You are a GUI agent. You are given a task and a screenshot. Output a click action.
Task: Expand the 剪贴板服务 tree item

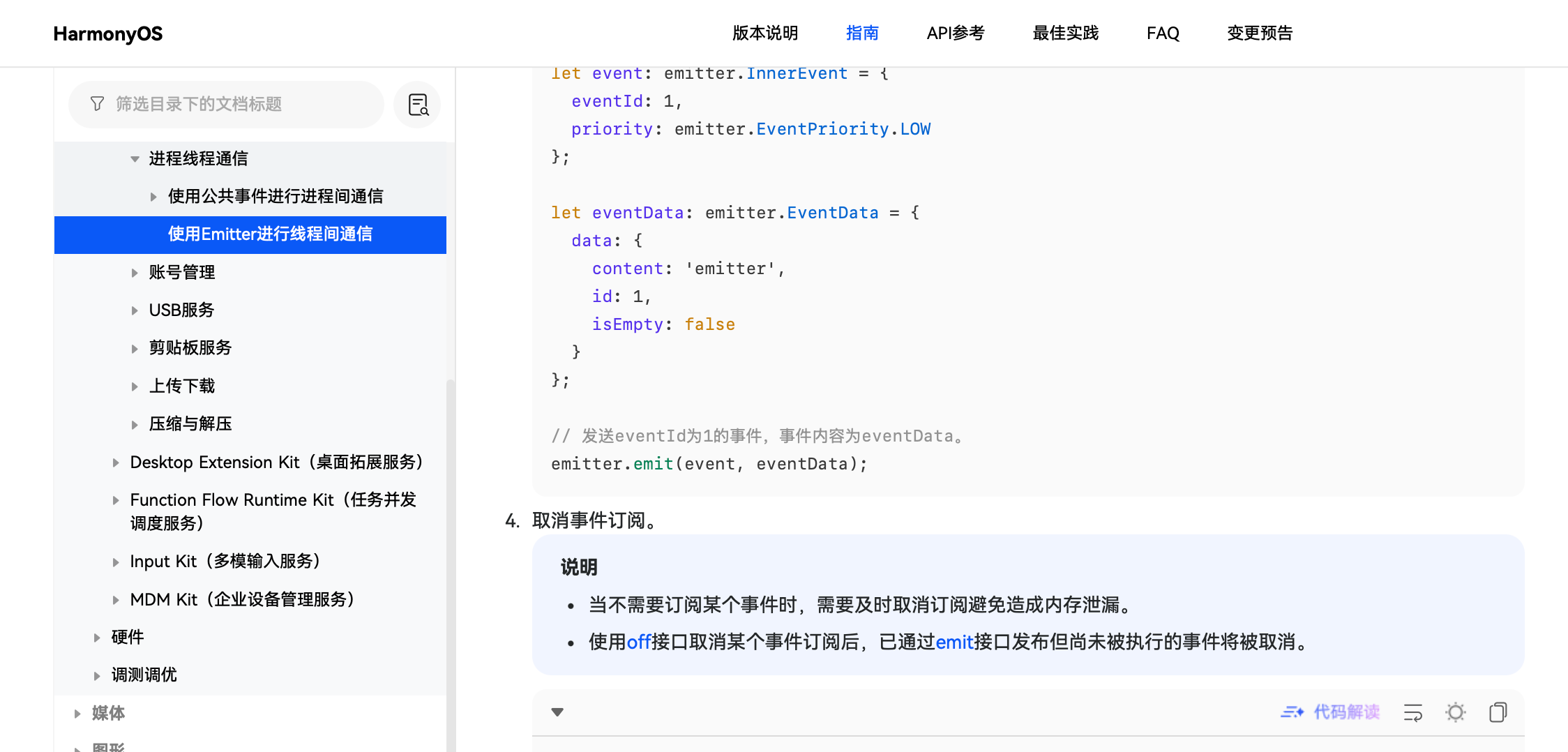pyautogui.click(x=135, y=348)
